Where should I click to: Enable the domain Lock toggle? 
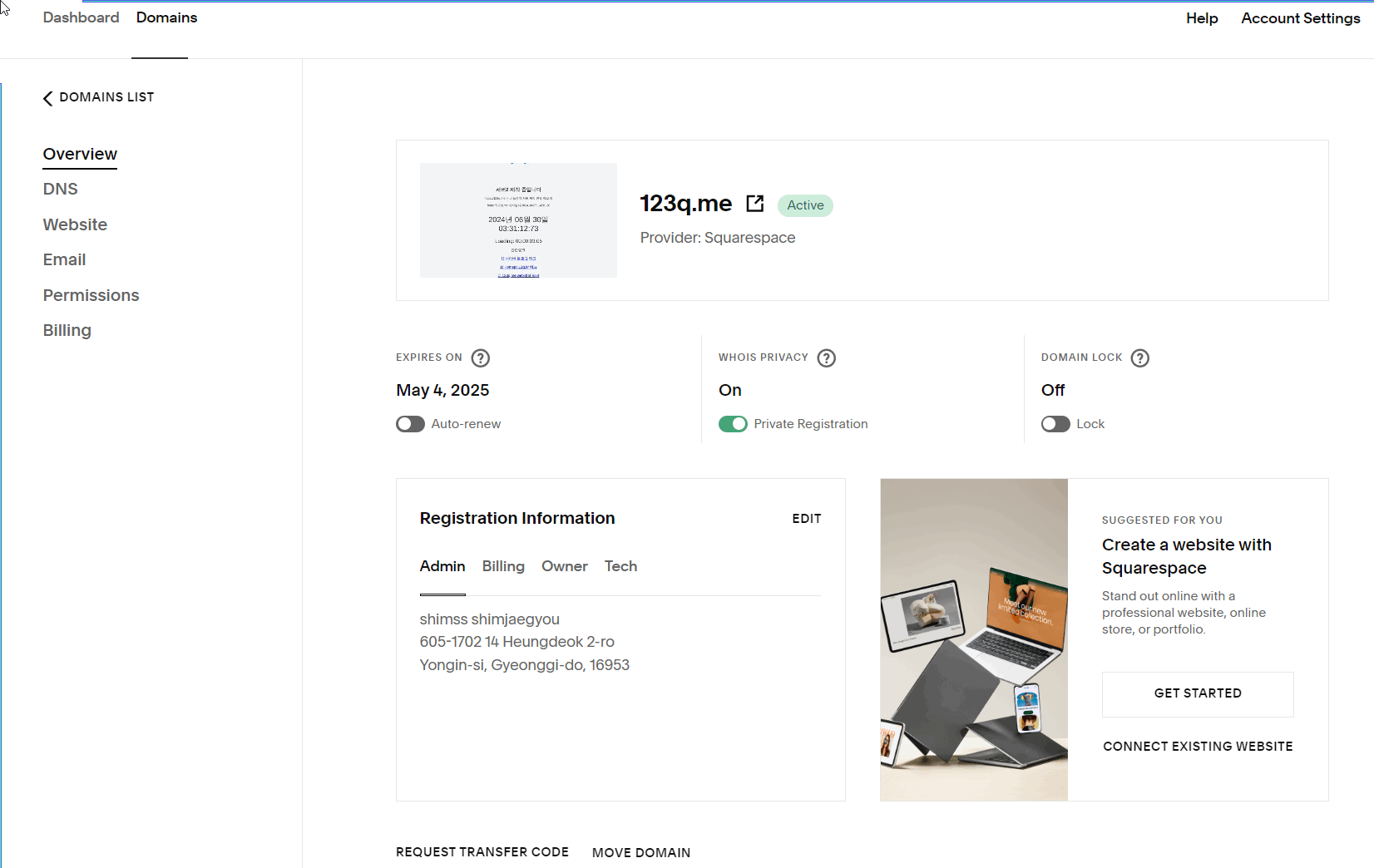pos(1056,424)
